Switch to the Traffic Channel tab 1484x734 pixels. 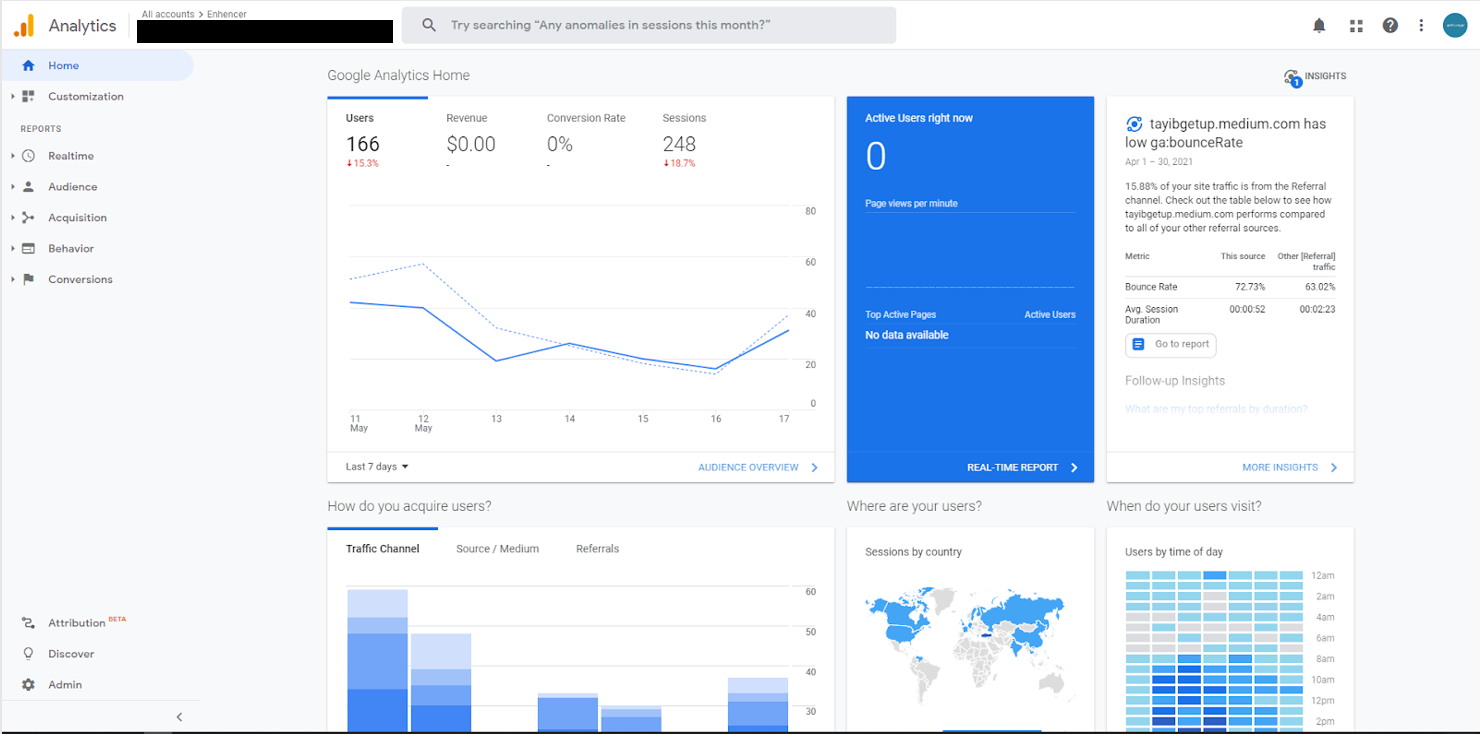[x=383, y=549]
